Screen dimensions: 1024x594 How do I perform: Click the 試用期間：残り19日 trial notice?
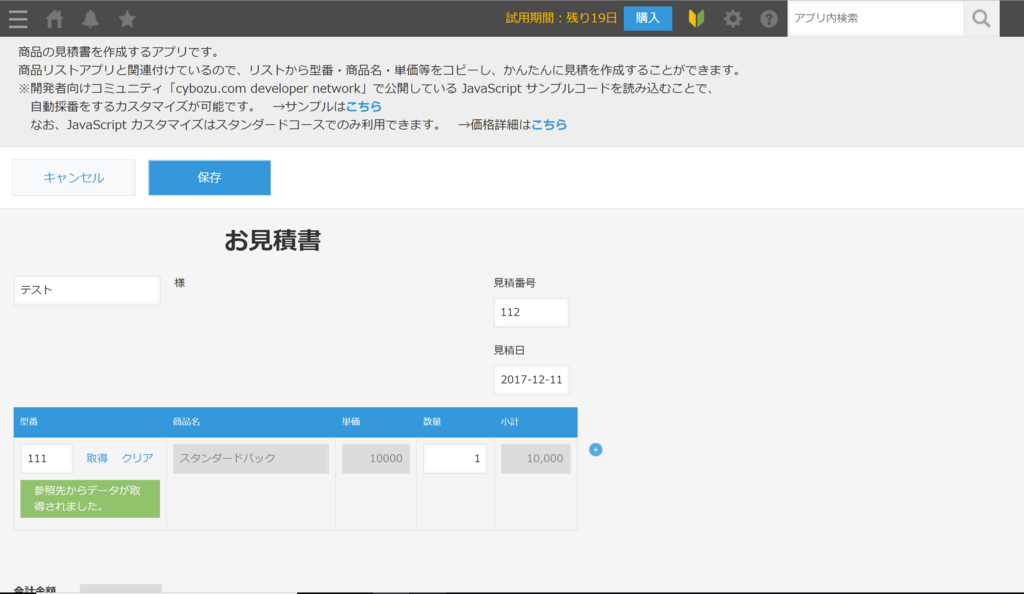561,18
